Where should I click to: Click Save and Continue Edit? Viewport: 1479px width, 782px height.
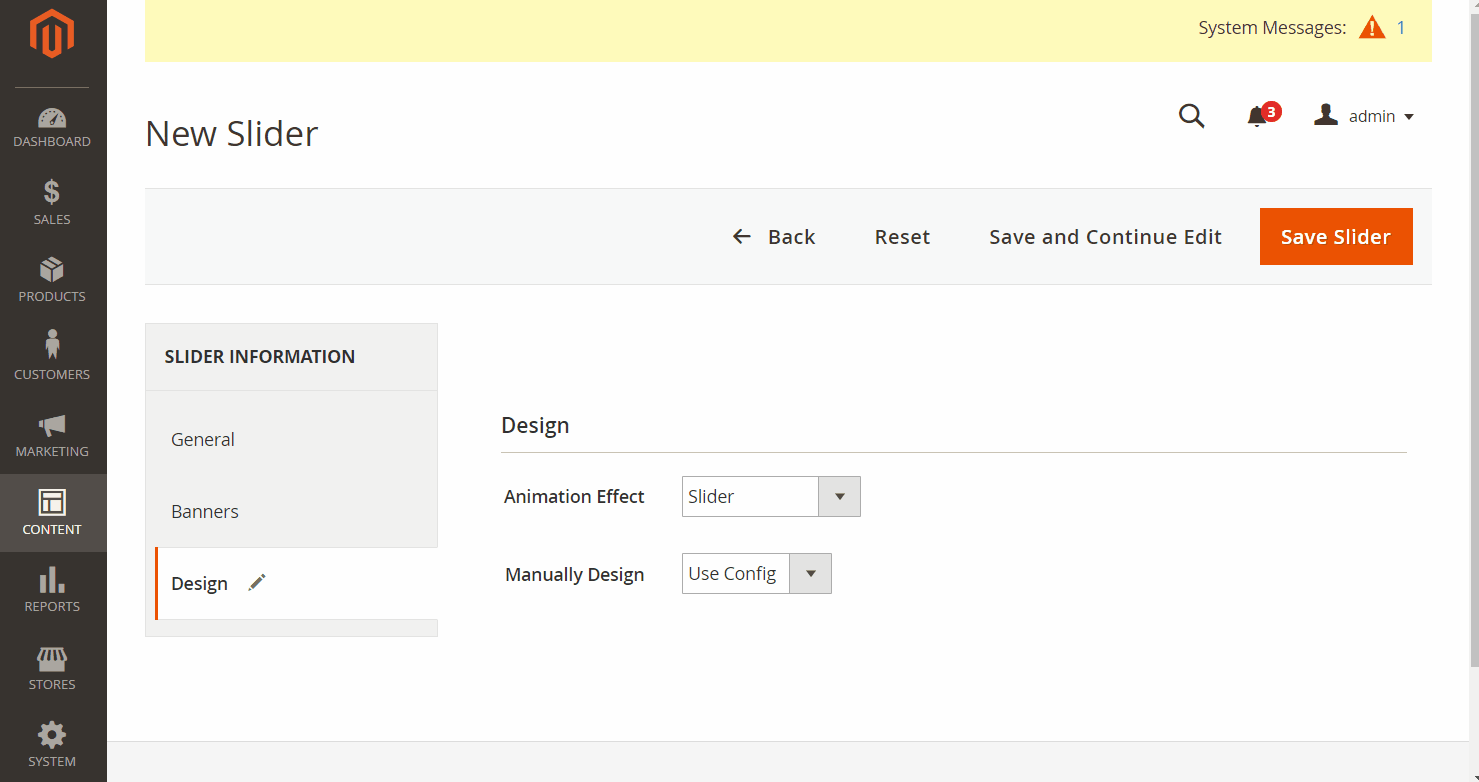pos(1105,237)
